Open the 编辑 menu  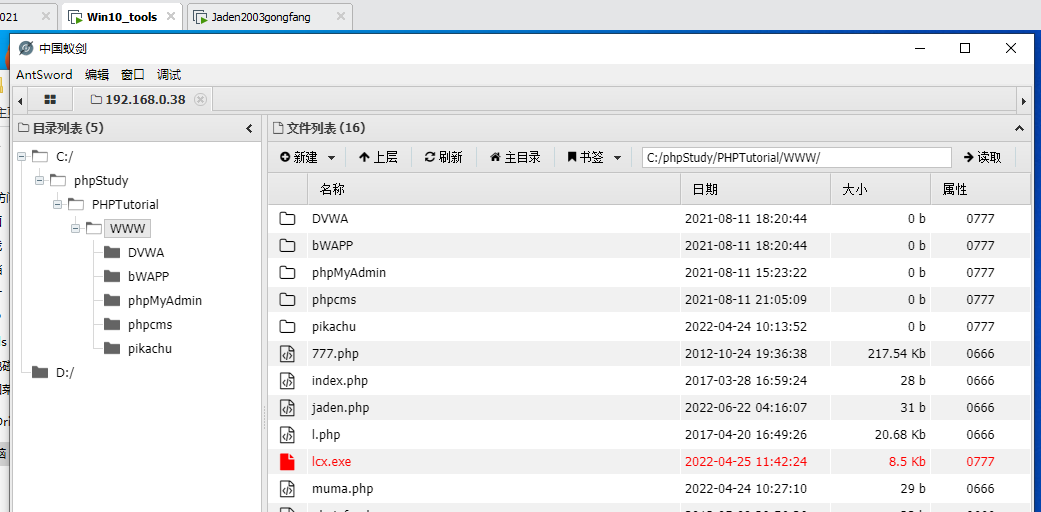(x=97, y=75)
